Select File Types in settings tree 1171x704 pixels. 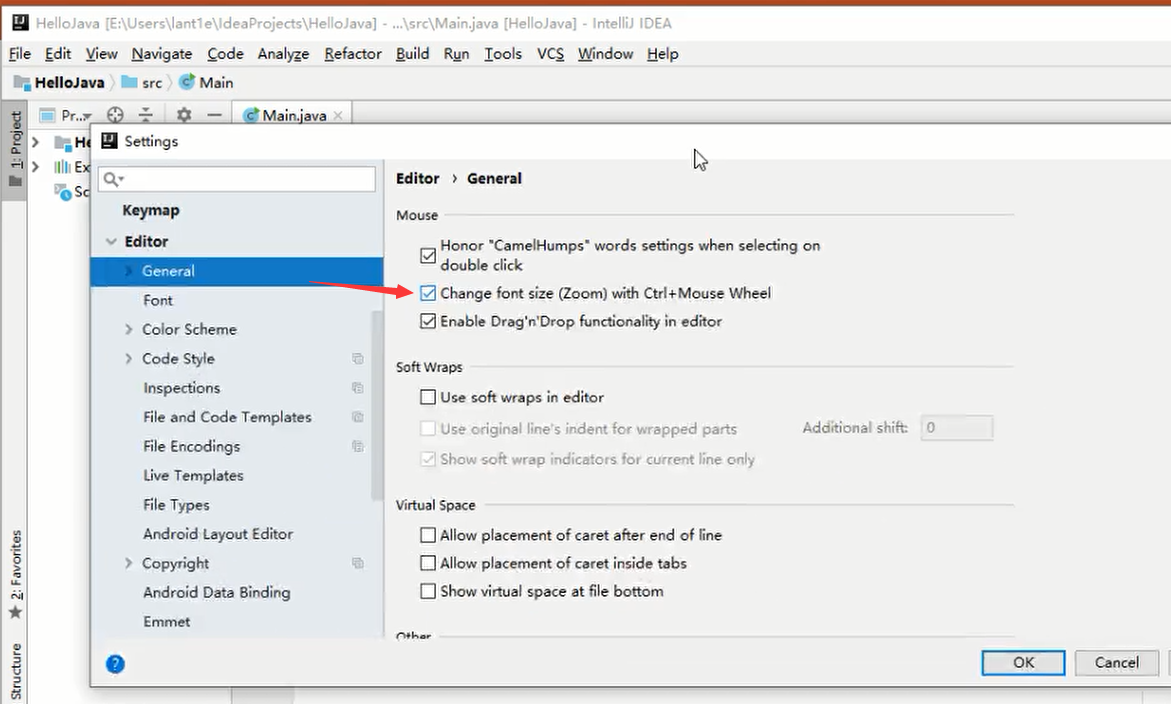click(x=176, y=505)
